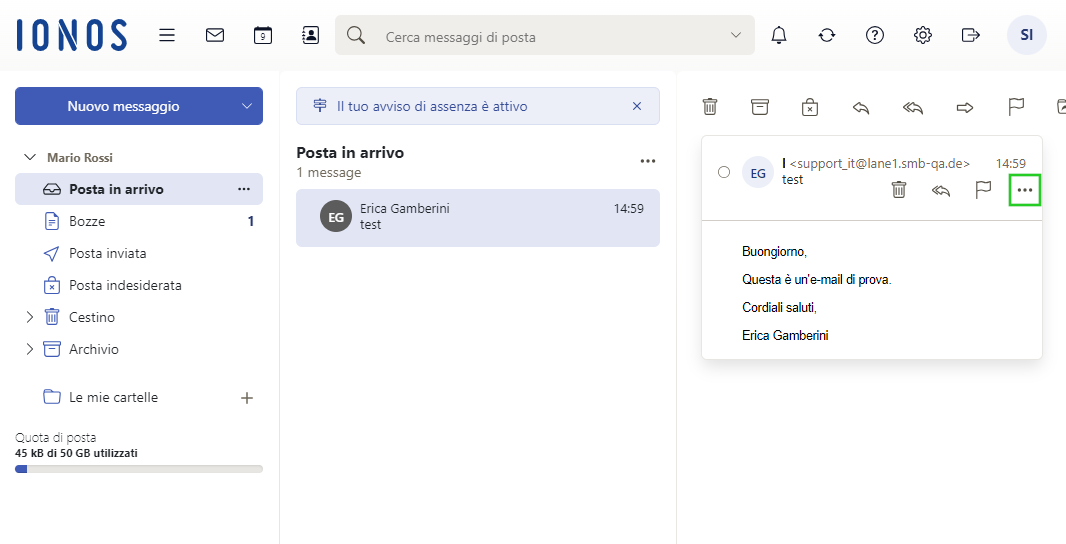Viewport: 1066px width, 544px height.
Task: Click the Nuovo messaggio button
Action: 123,106
